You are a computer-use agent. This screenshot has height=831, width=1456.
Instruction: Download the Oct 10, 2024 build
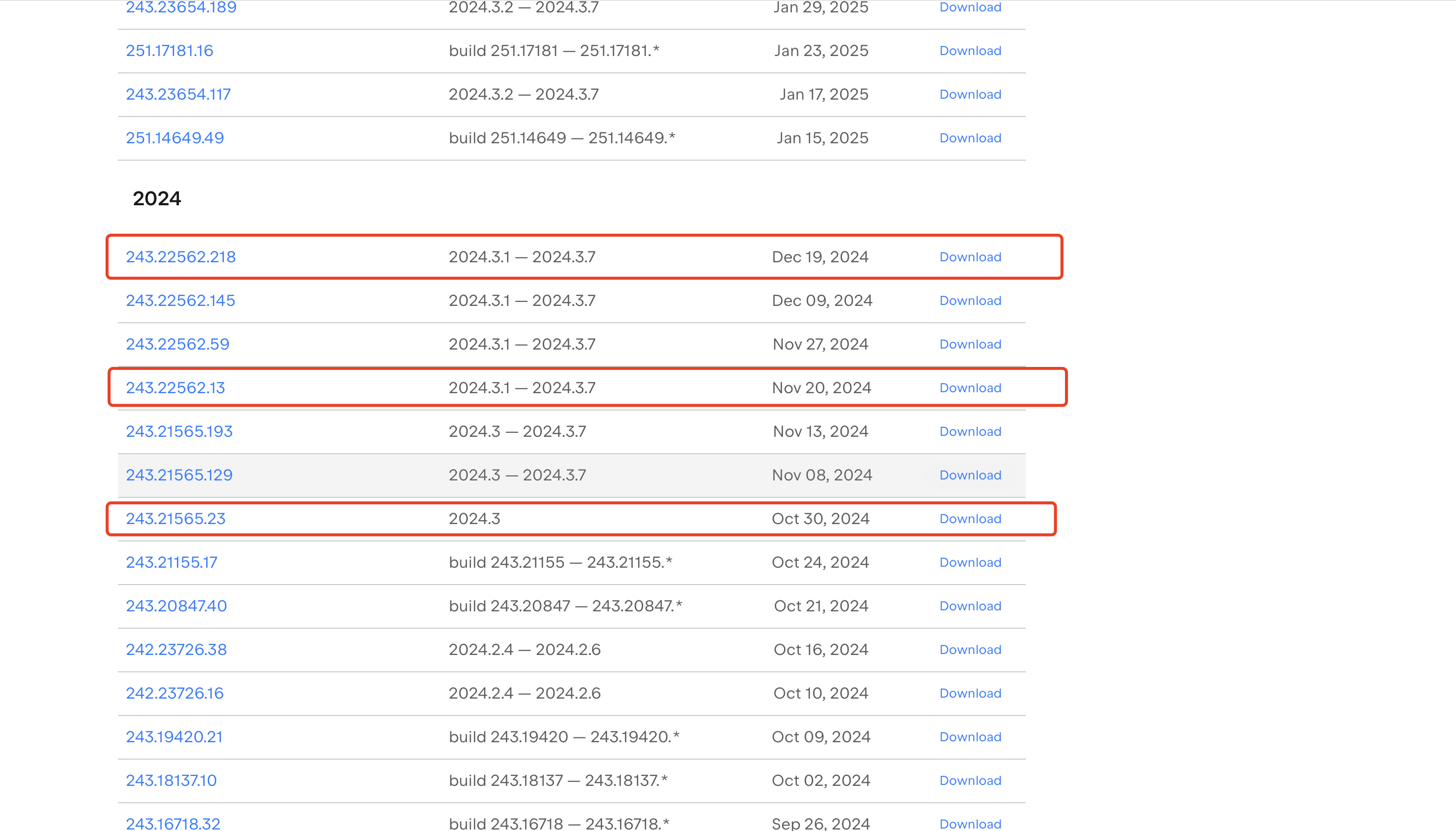pos(969,694)
